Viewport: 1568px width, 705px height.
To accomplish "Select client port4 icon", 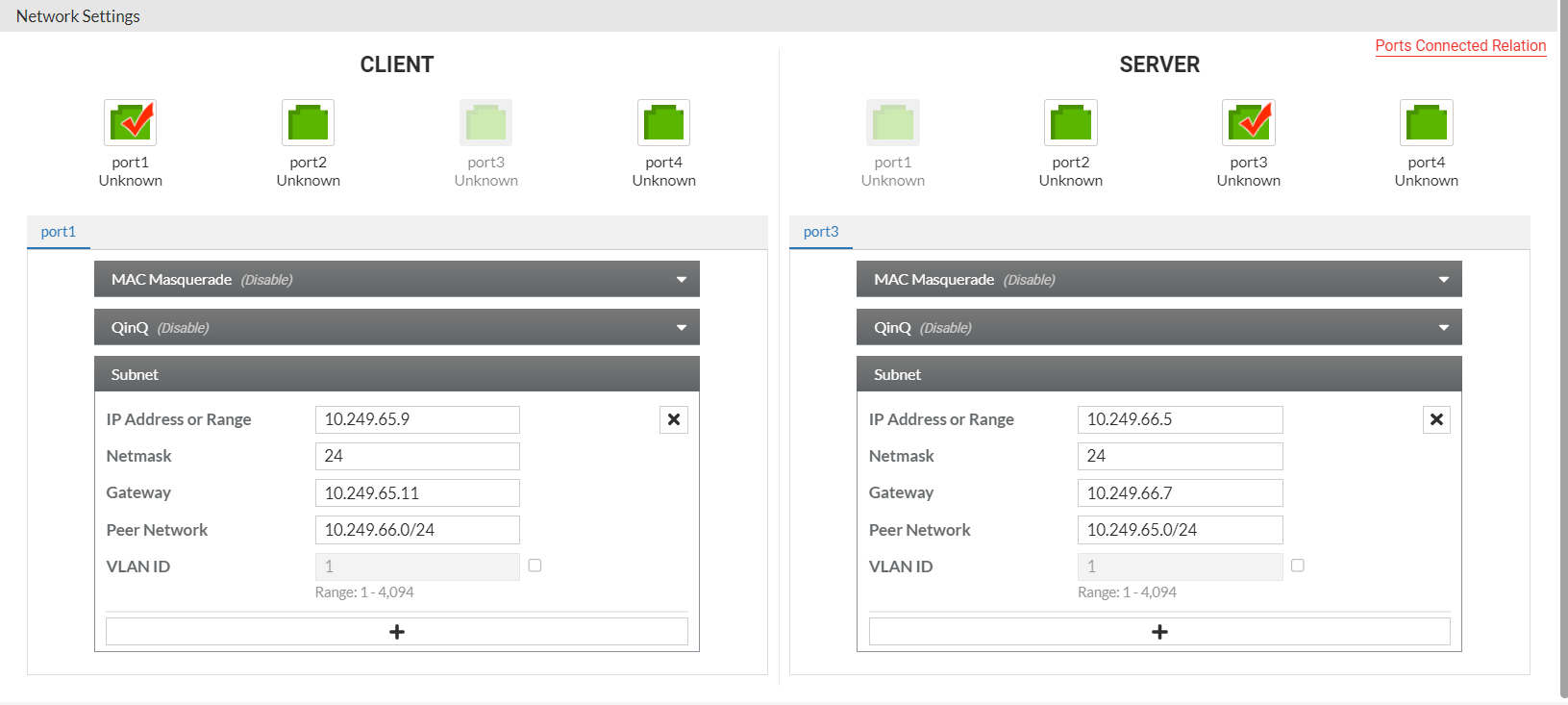I will 663,122.
